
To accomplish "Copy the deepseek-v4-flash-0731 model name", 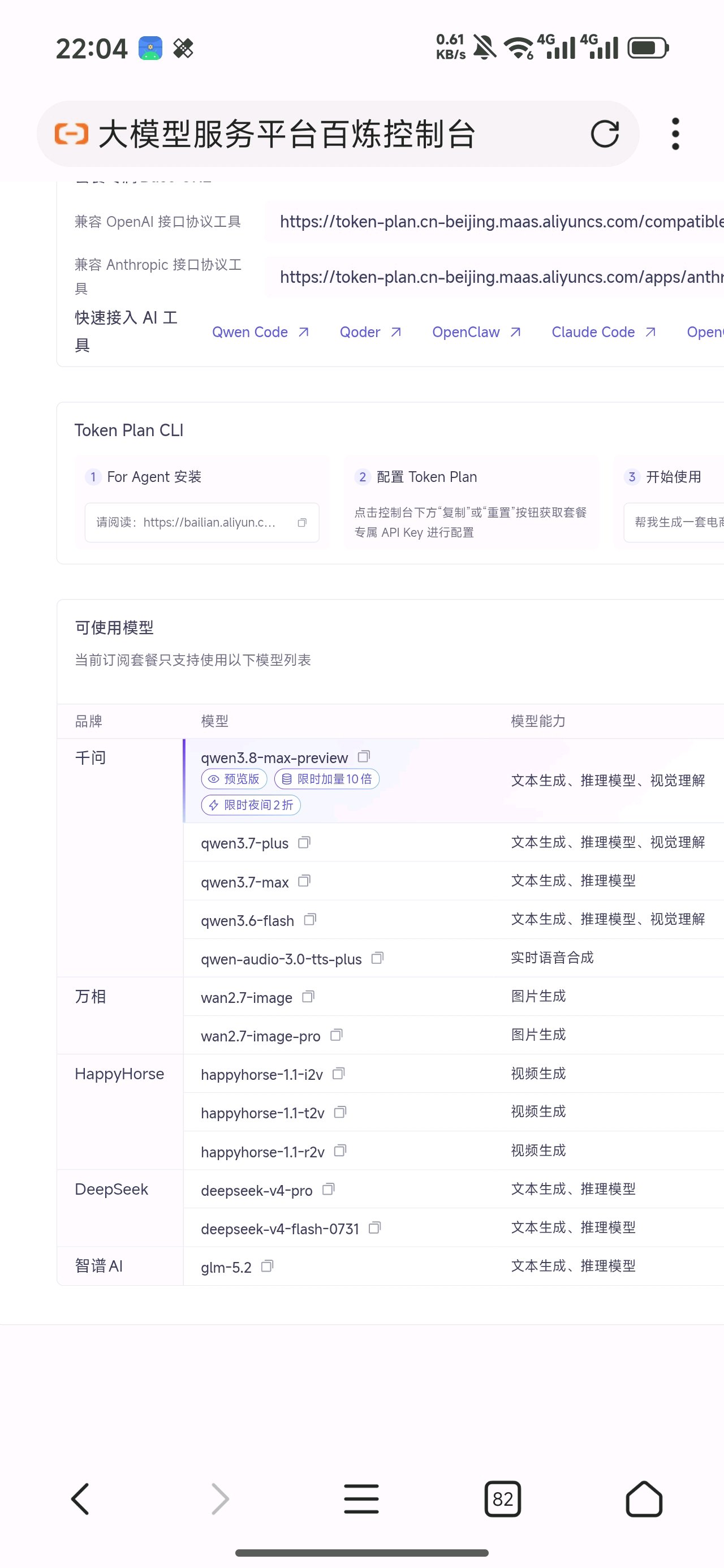I will [x=375, y=1227].
